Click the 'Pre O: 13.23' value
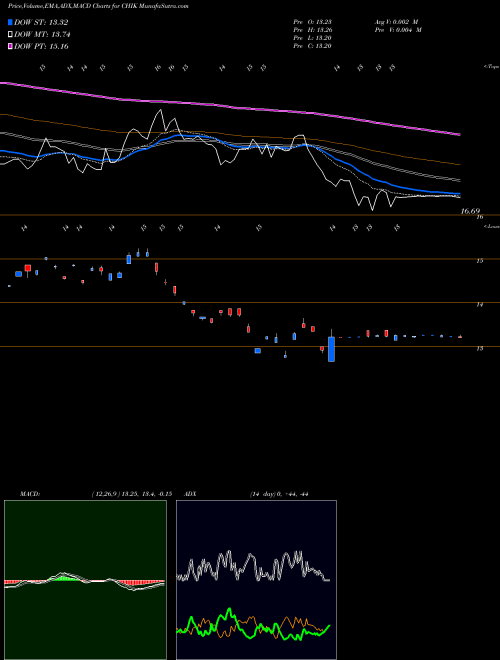 (x=312, y=21)
